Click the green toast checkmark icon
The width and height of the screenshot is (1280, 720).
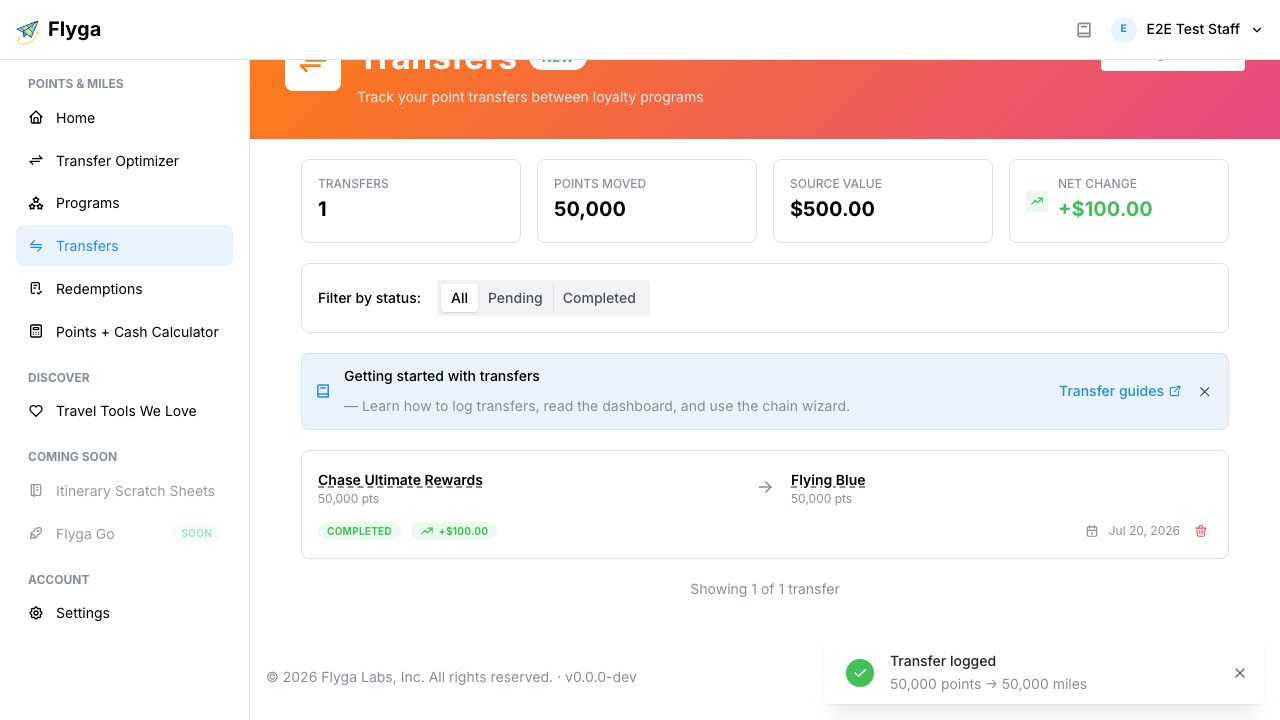(860, 673)
